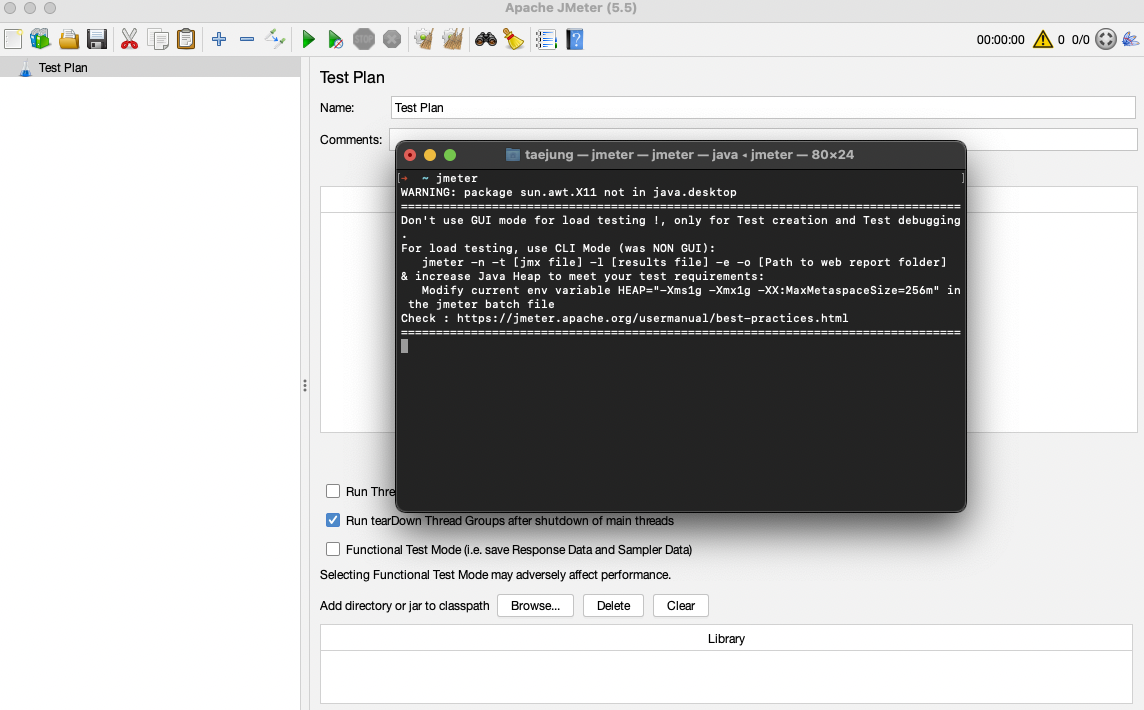Viewport: 1144px width, 710px height.
Task: Enable Functional Test Mode checkbox
Action: (x=333, y=549)
